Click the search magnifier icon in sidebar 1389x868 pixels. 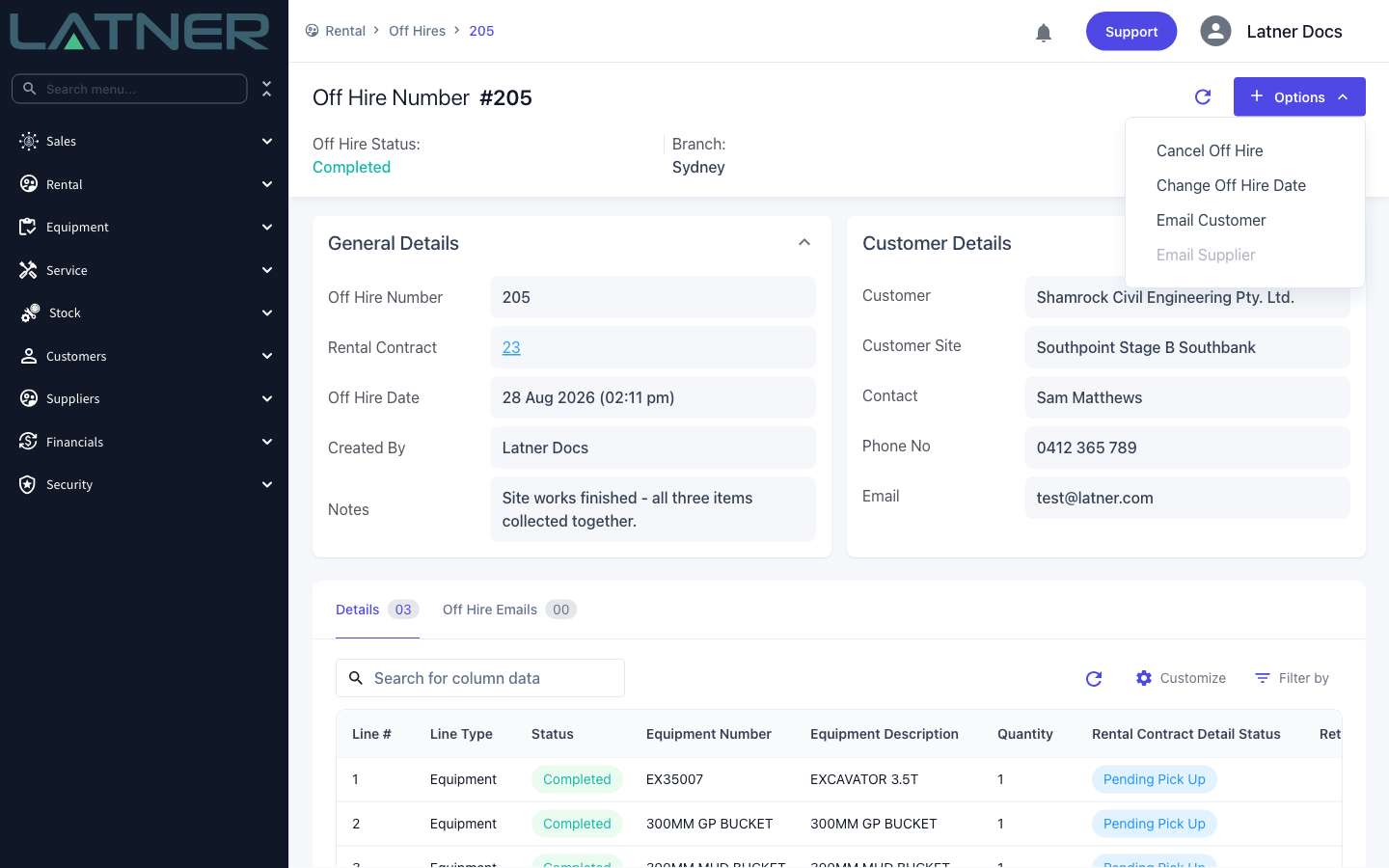(30, 89)
